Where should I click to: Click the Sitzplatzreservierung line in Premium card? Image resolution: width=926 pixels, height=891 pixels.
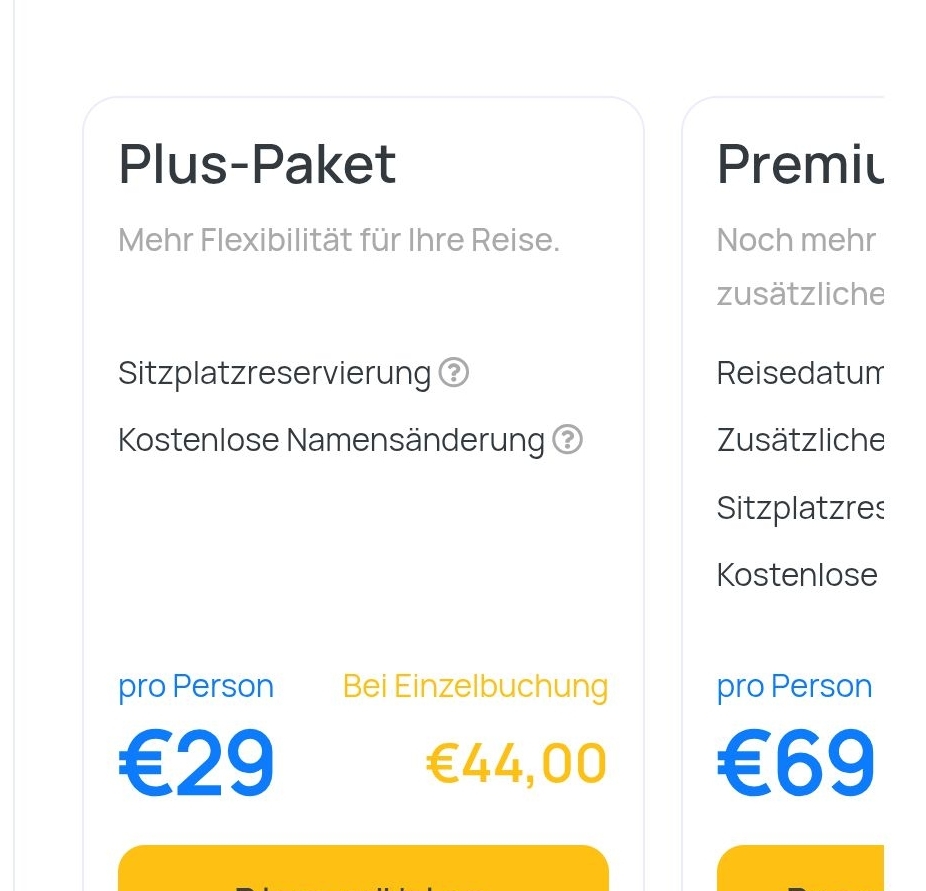[x=800, y=508]
